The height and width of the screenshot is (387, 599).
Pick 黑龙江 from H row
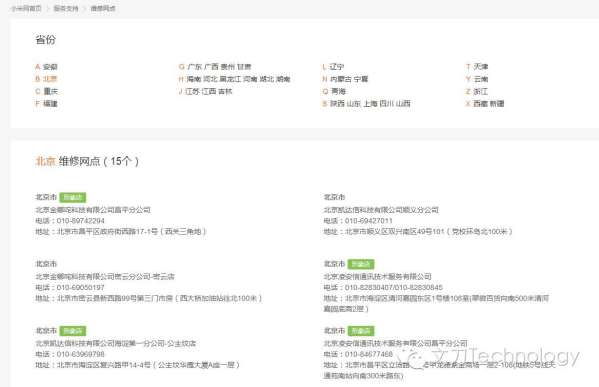pos(230,79)
